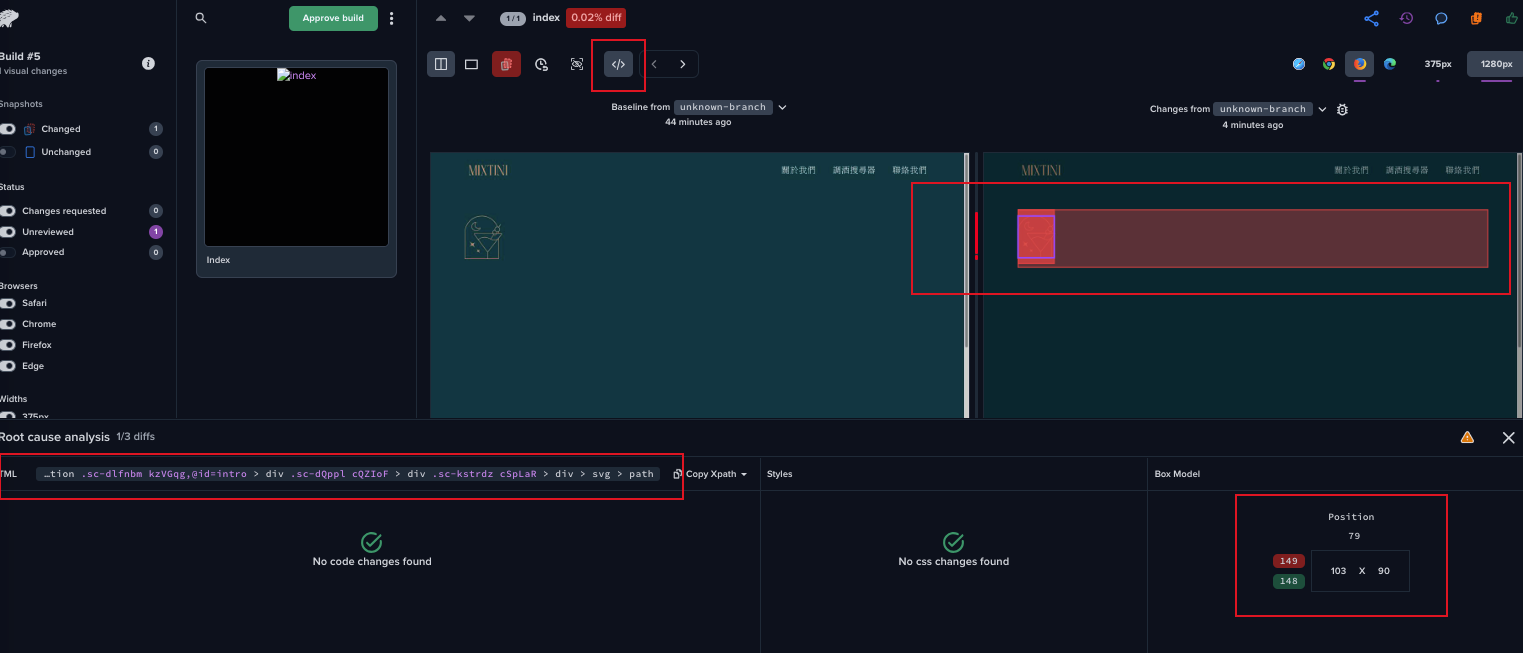Viewport: 1523px width, 653px height.
Task: Disable the Unreviewed status filter
Action: point(8,232)
